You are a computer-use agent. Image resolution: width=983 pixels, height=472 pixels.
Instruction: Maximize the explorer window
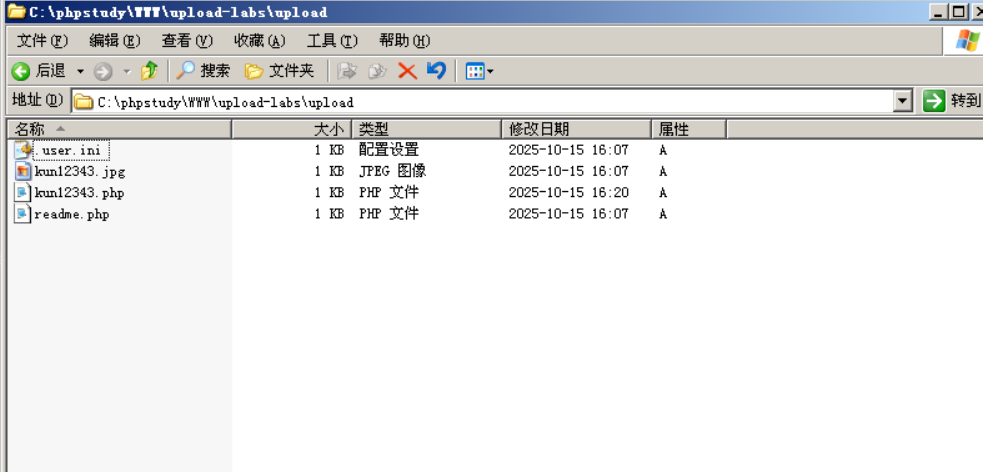coord(959,11)
